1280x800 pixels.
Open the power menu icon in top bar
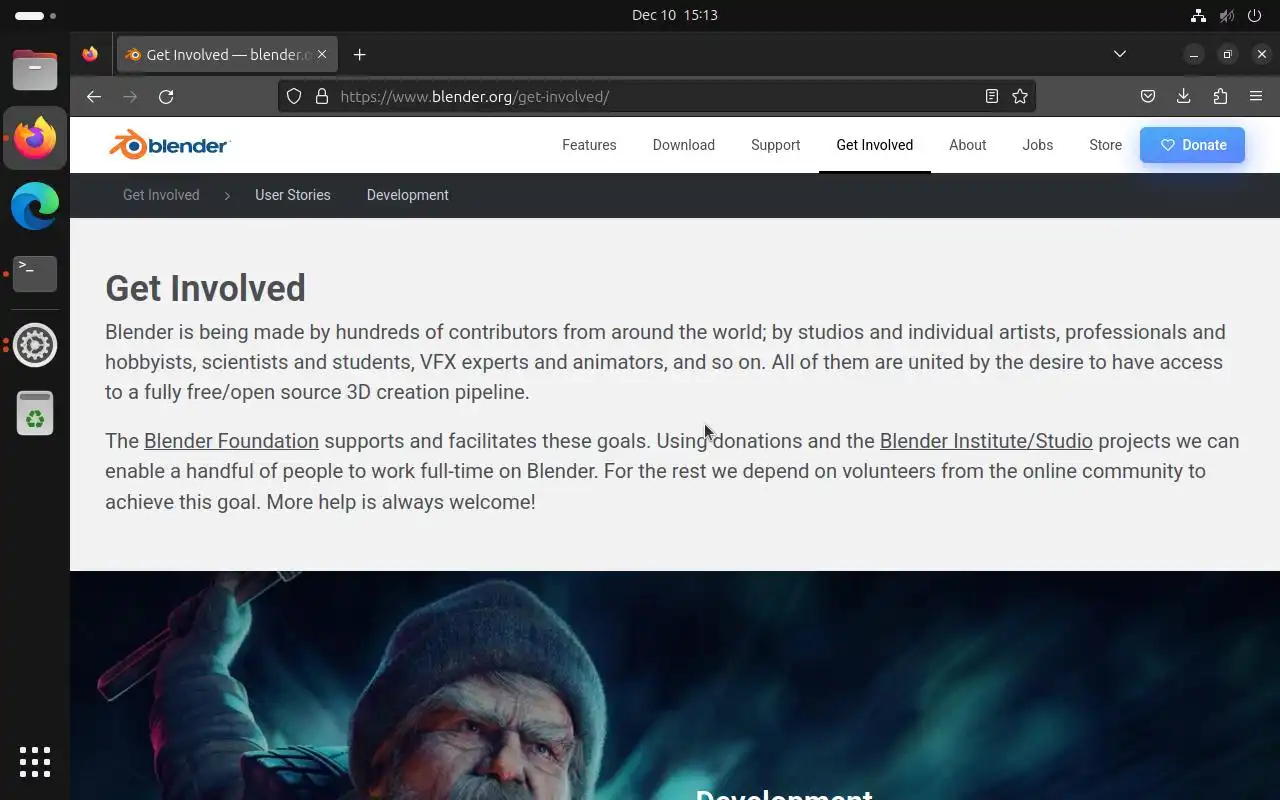pos(1255,15)
